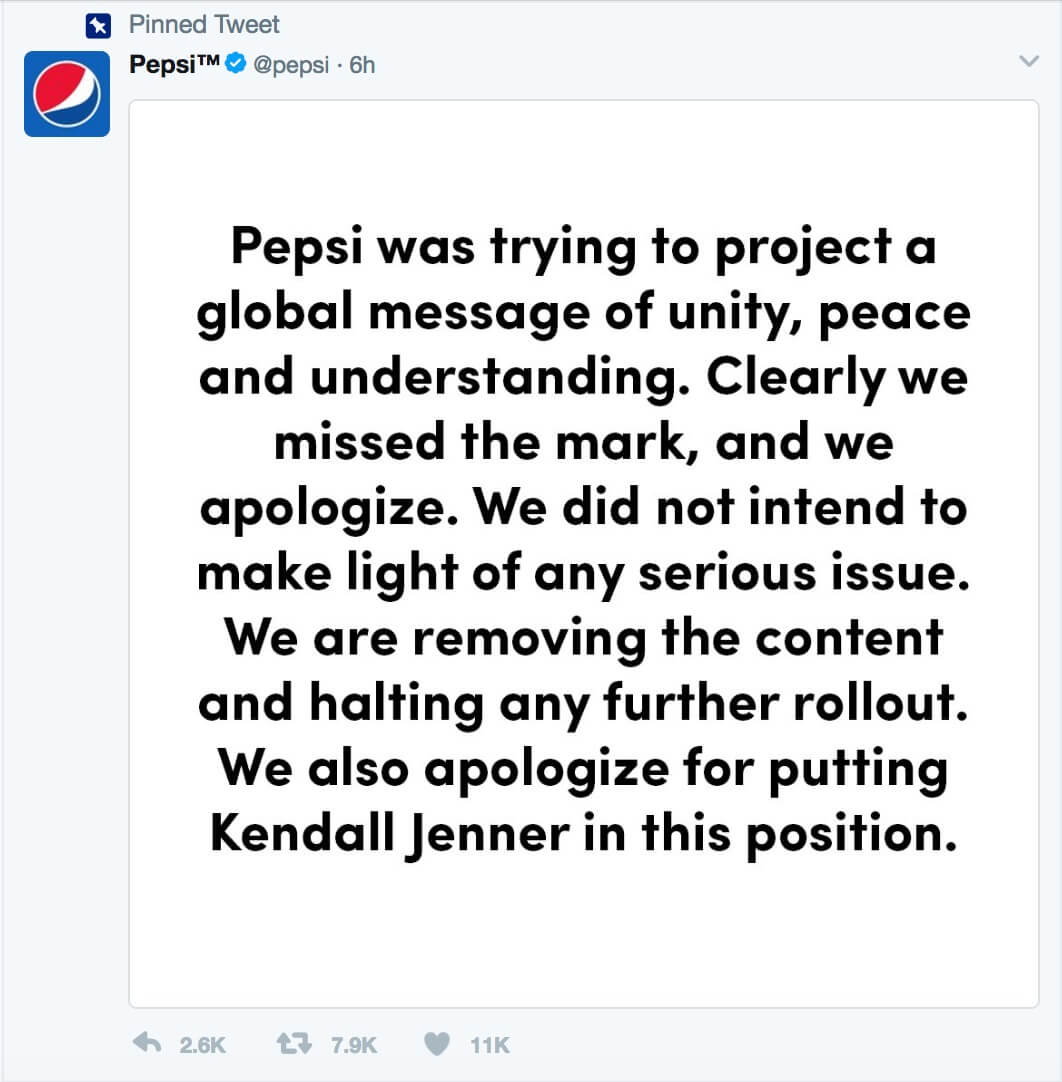
Task: Click the 'missed the mark, and we' line
Action: [584, 442]
